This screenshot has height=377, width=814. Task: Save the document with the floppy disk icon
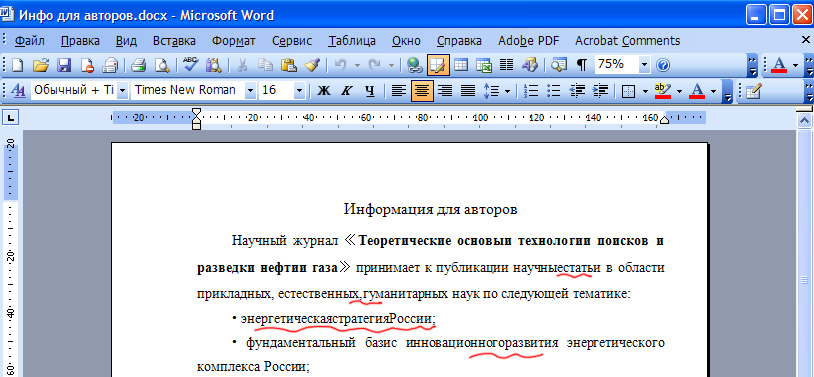tap(63, 65)
